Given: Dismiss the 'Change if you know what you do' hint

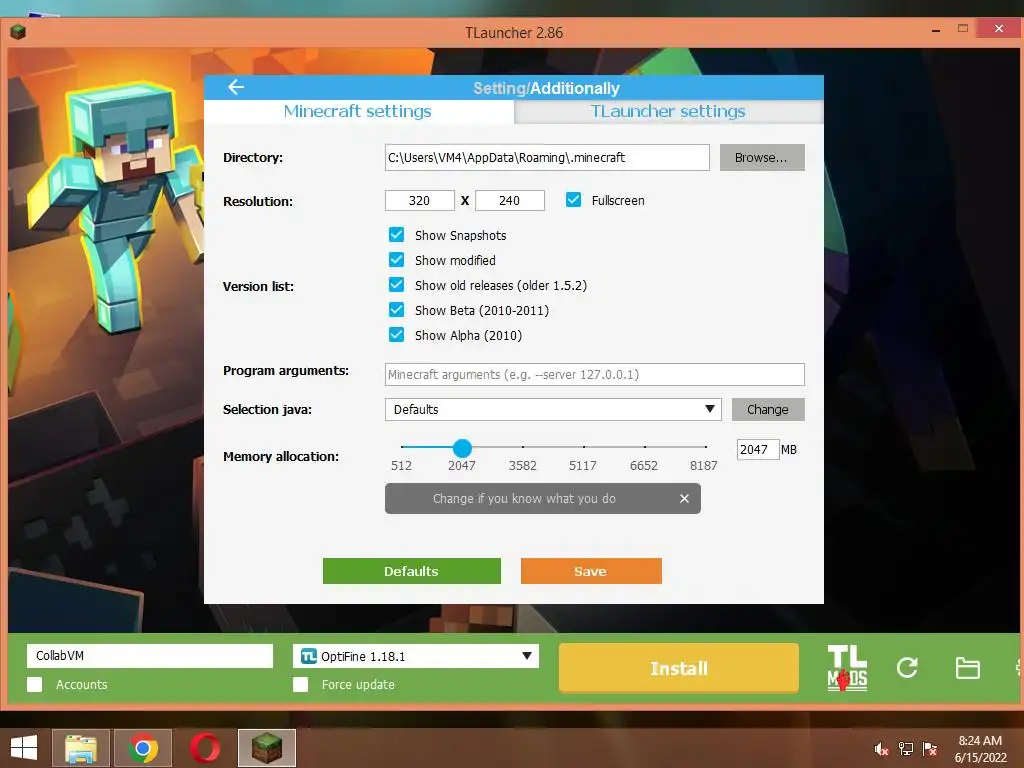Looking at the screenshot, I should click(x=684, y=498).
